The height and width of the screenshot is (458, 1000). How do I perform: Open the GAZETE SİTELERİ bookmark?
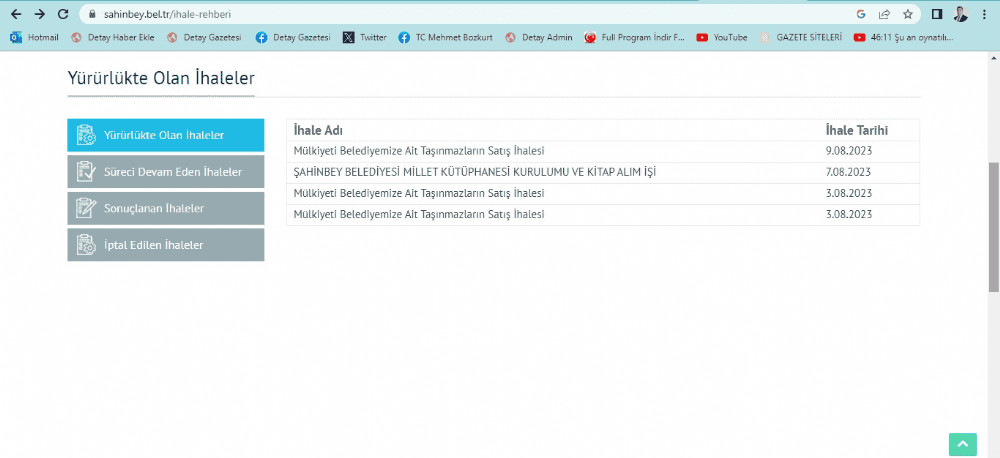tap(800, 38)
